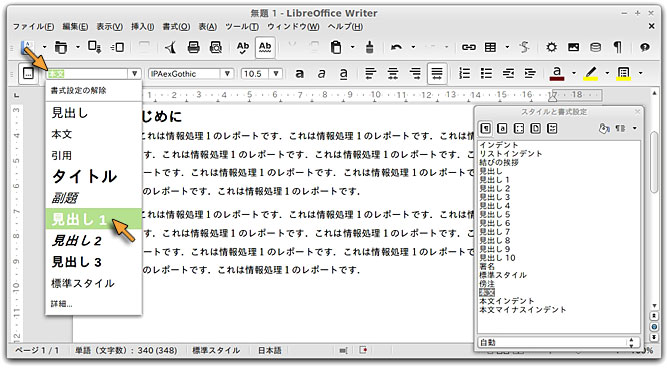Open the font color dropdown arrow

(x=574, y=74)
